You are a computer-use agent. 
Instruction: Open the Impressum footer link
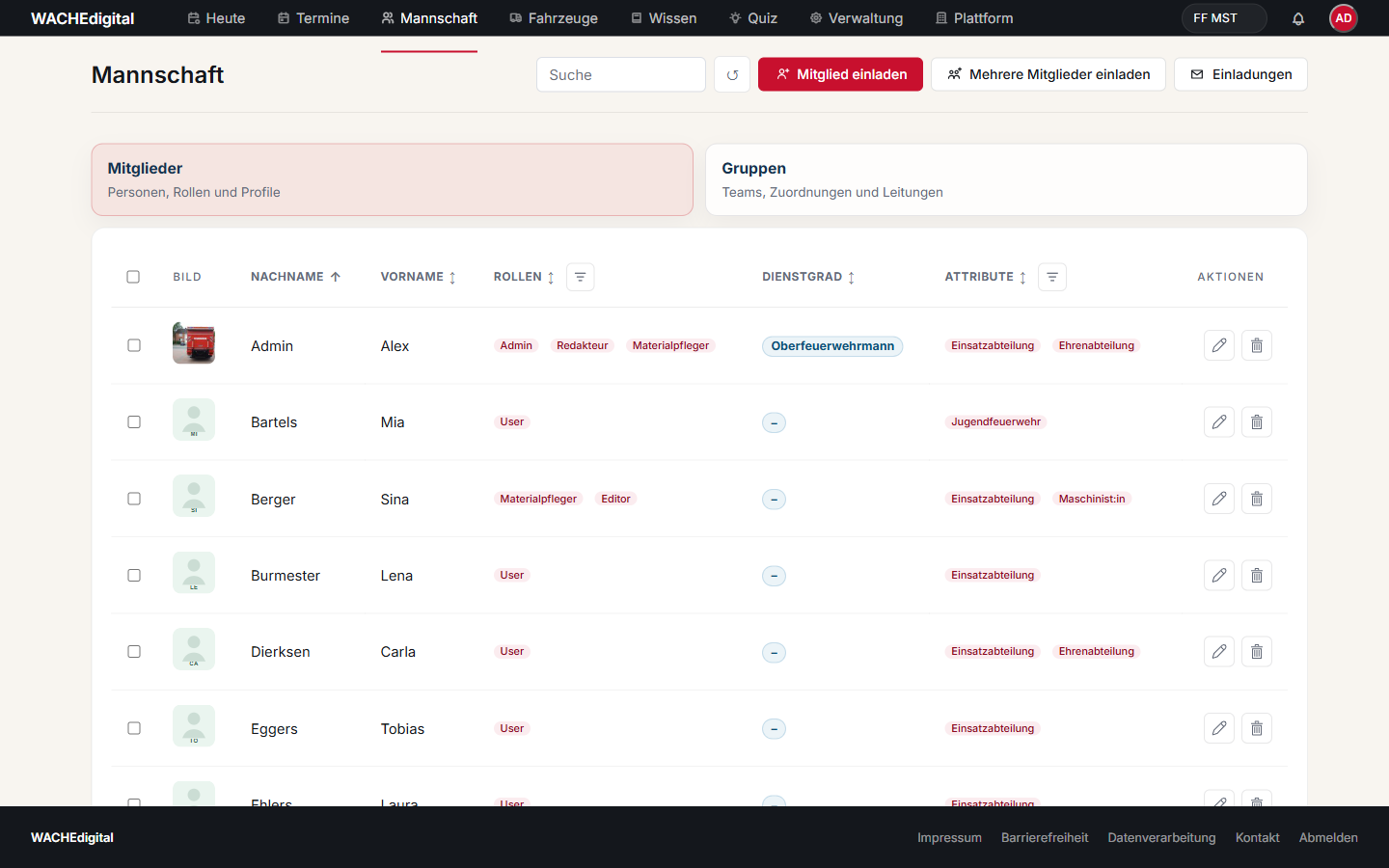[949, 837]
